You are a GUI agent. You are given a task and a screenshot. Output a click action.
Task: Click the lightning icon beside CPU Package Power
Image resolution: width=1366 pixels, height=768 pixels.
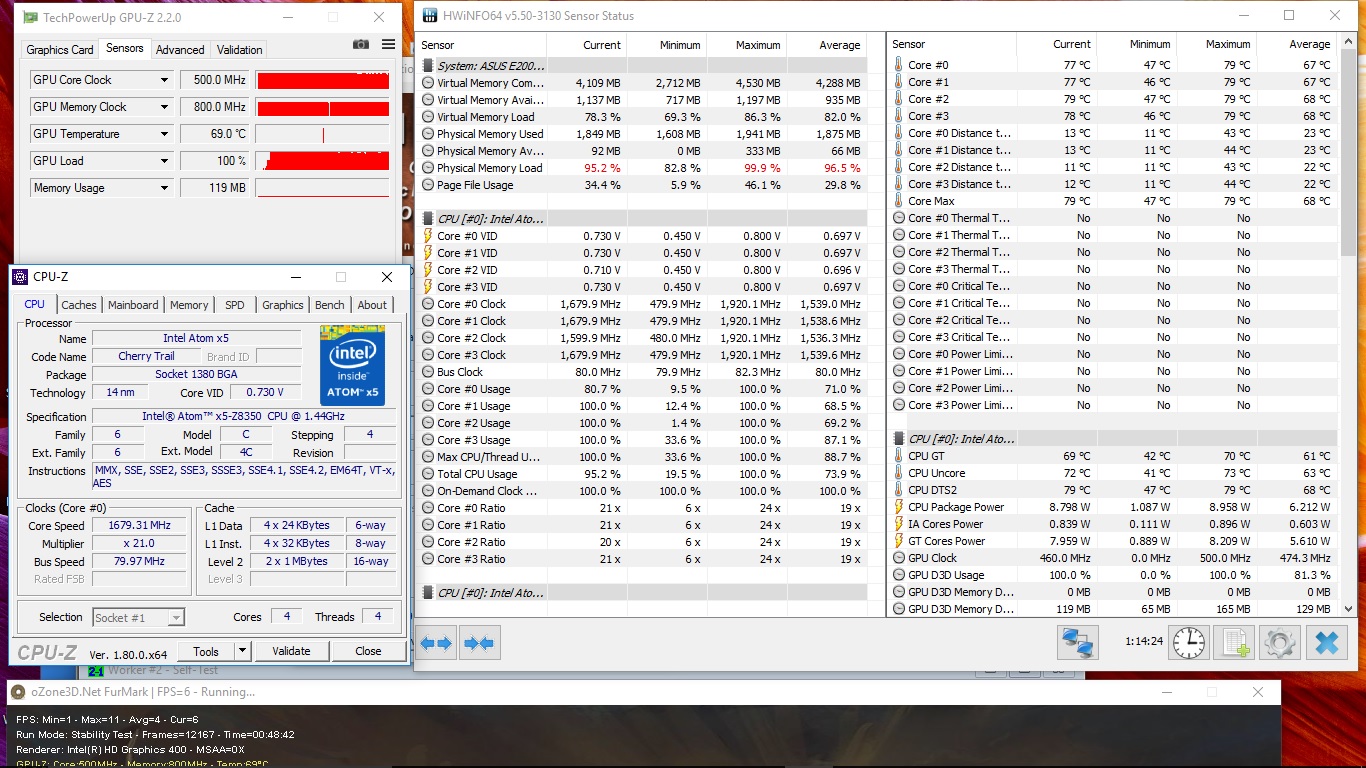pyautogui.click(x=898, y=507)
